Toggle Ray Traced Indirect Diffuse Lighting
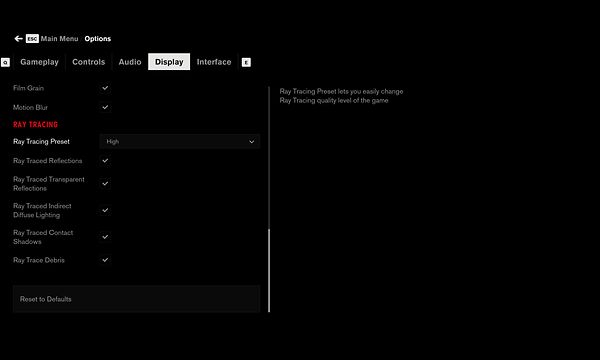The width and height of the screenshot is (600, 360). pos(105,210)
